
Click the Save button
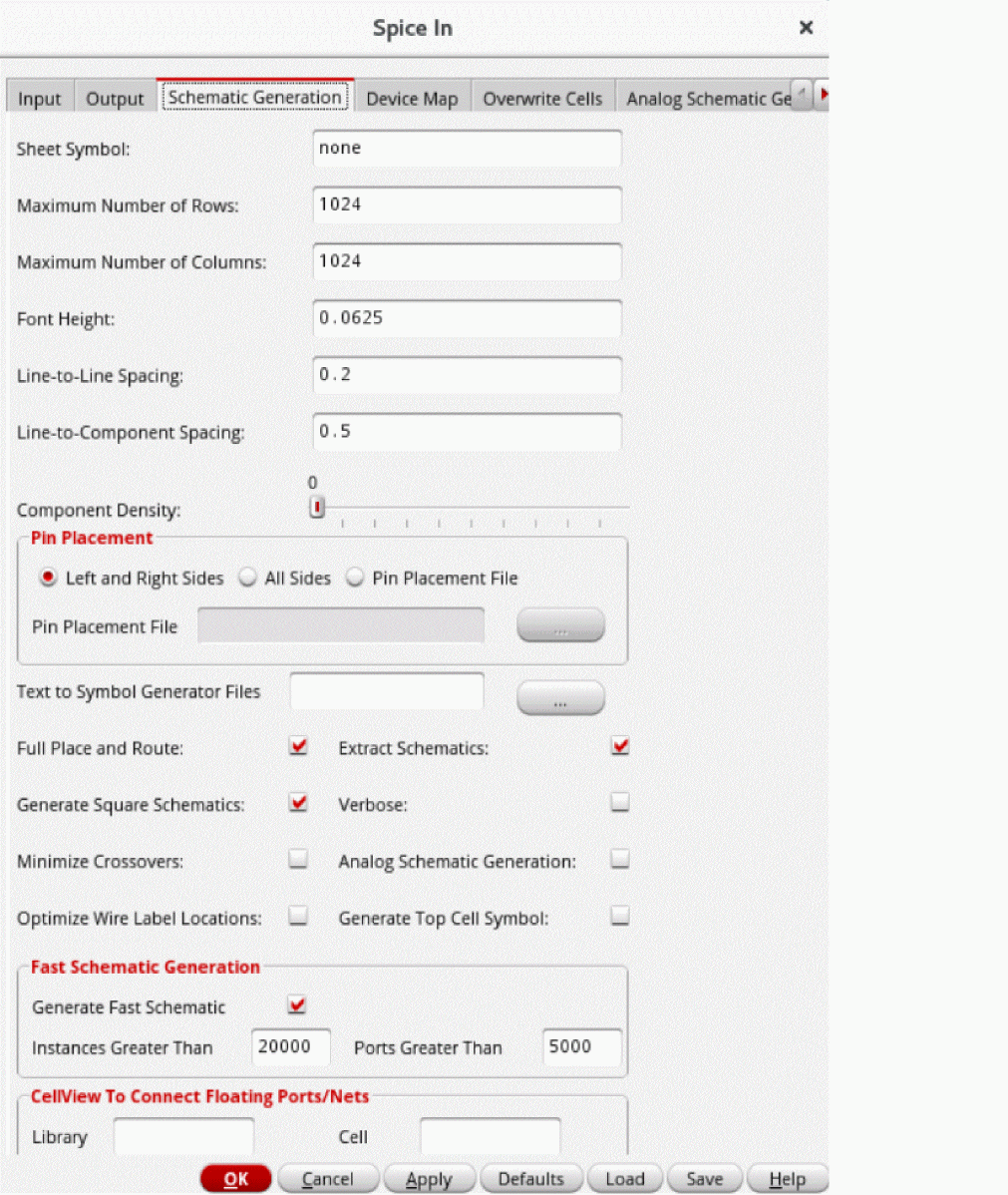pos(705,1179)
